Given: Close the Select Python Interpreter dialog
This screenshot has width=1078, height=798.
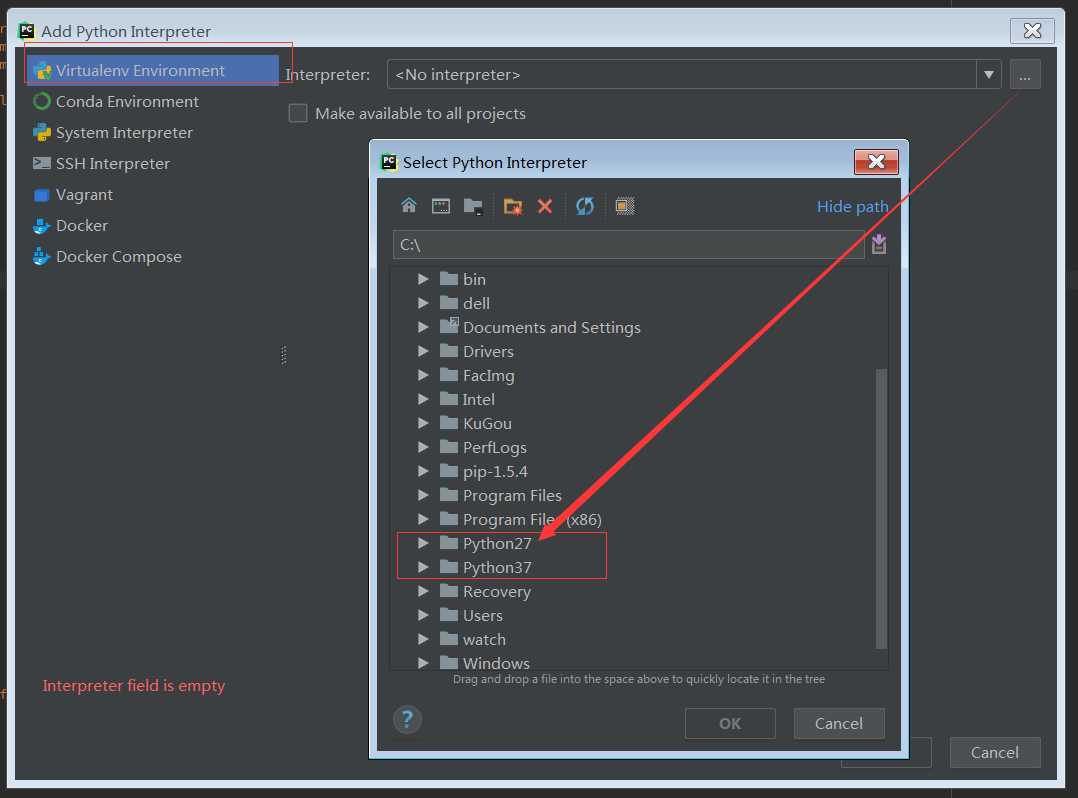Looking at the screenshot, I should tap(876, 162).
